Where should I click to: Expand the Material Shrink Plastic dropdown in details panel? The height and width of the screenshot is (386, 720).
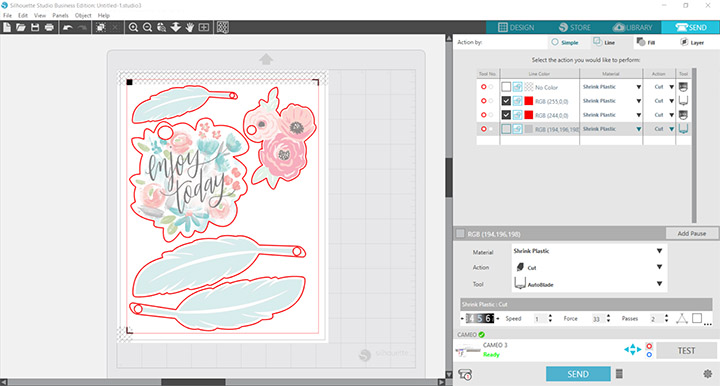point(659,251)
